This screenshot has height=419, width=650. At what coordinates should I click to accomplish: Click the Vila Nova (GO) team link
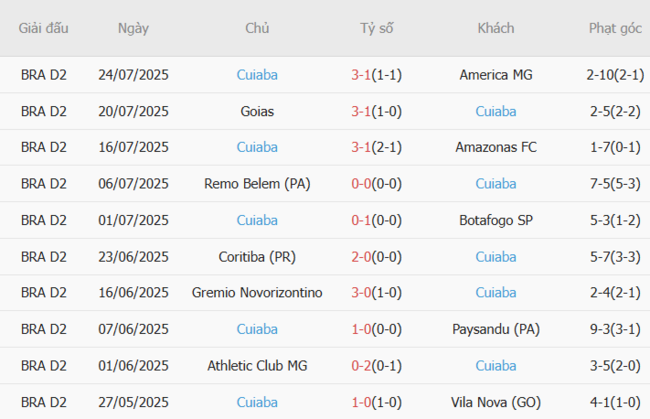[496, 402]
